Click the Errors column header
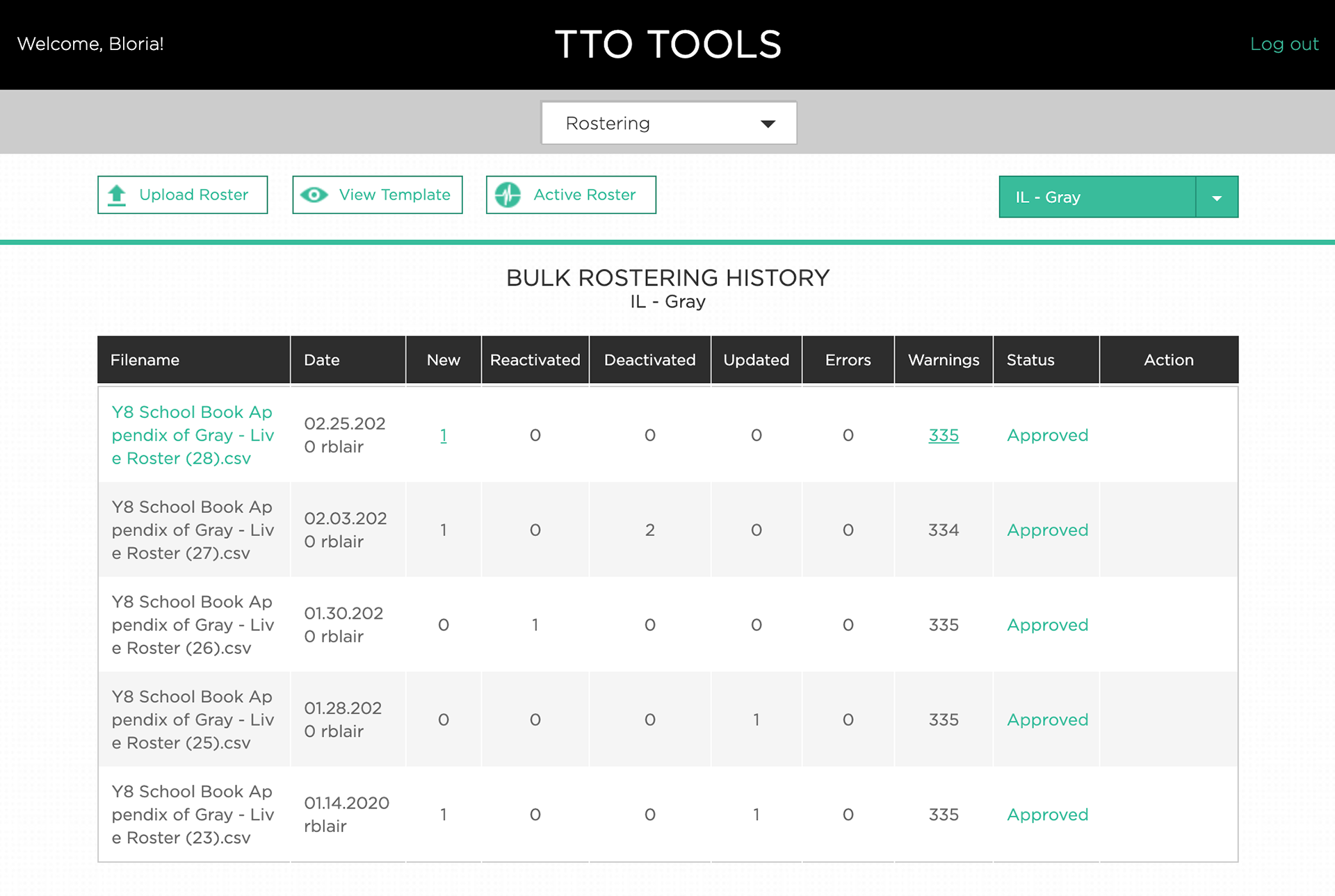The image size is (1335, 896). point(848,360)
